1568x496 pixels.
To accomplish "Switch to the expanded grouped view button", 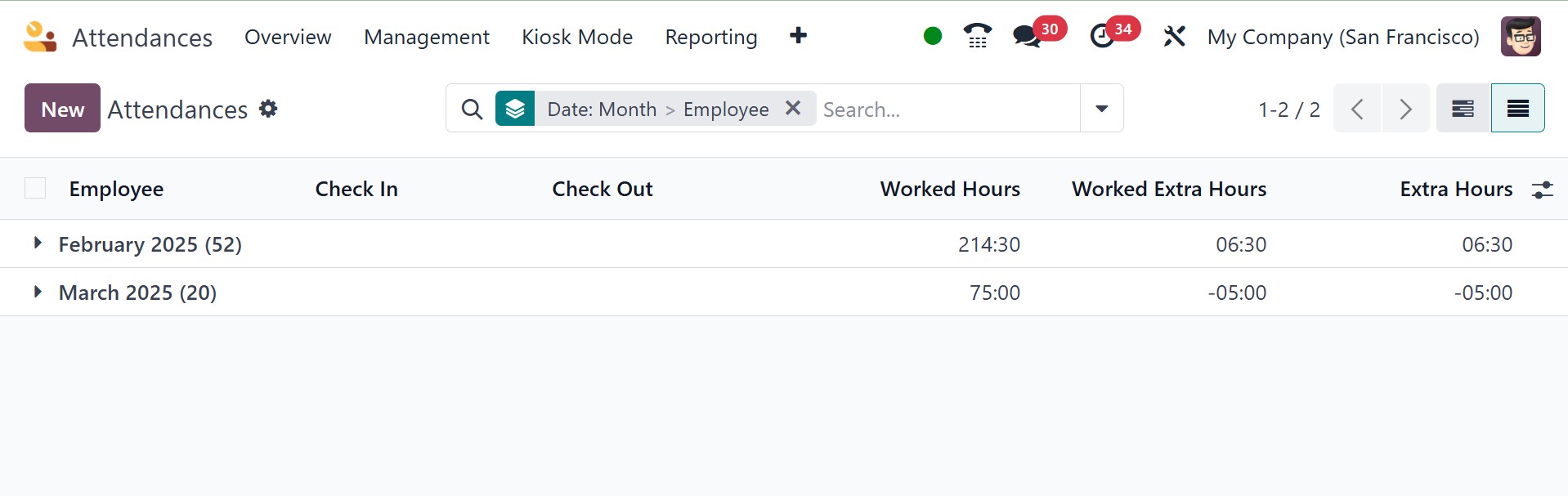I will [x=1463, y=108].
